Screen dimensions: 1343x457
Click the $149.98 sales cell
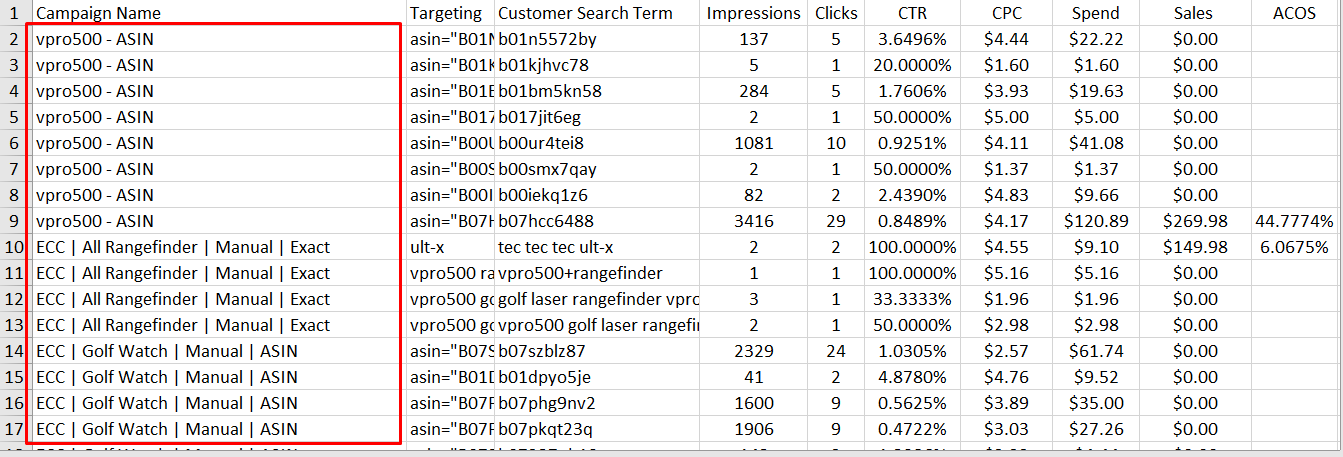pyautogui.click(x=1194, y=247)
